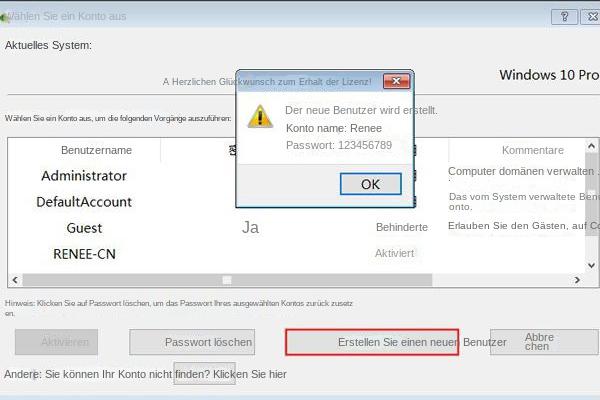Click the Aktivieren button
The height and width of the screenshot is (400, 600).
point(56,342)
